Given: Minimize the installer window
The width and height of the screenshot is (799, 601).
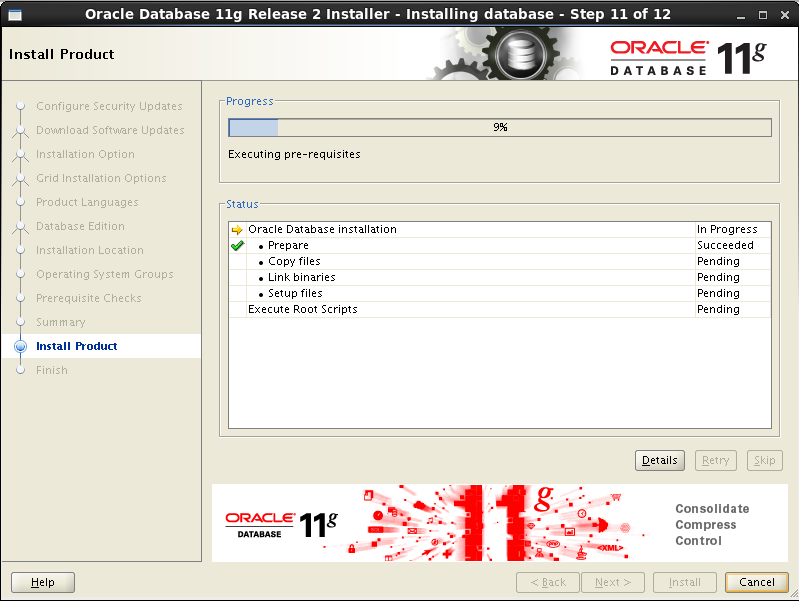Looking at the screenshot, I should click(x=741, y=15).
